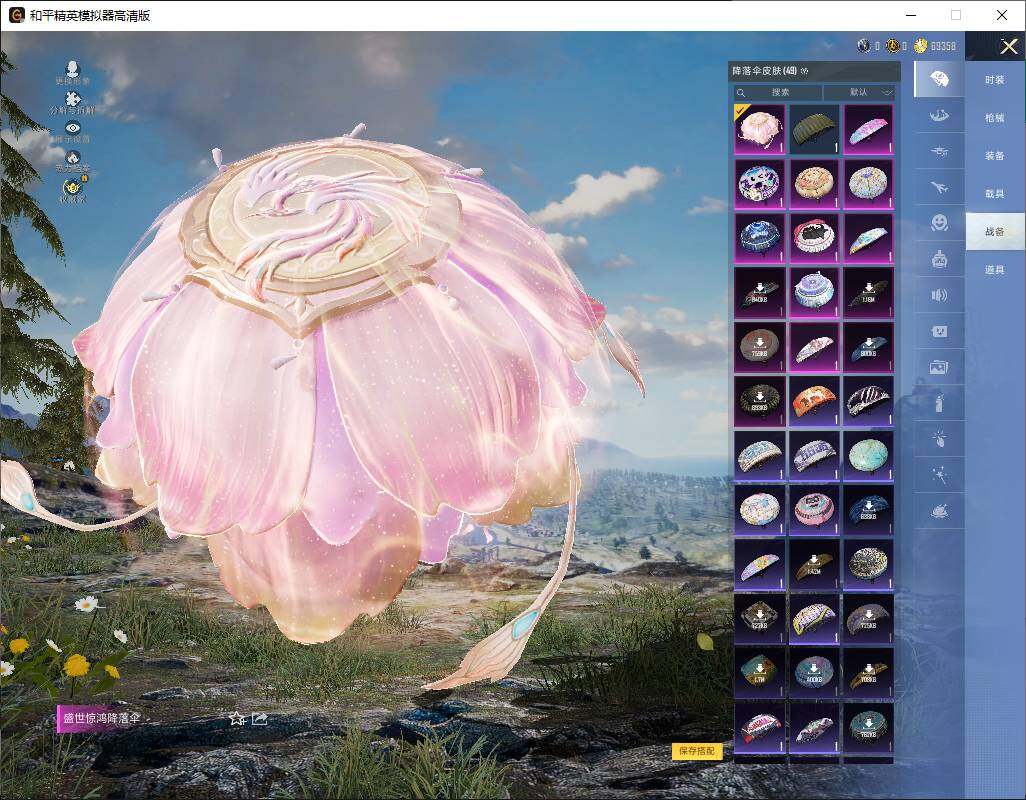This screenshot has width=1026, height=800.
Task: Select the parachute skins category icon
Action: click(939, 79)
